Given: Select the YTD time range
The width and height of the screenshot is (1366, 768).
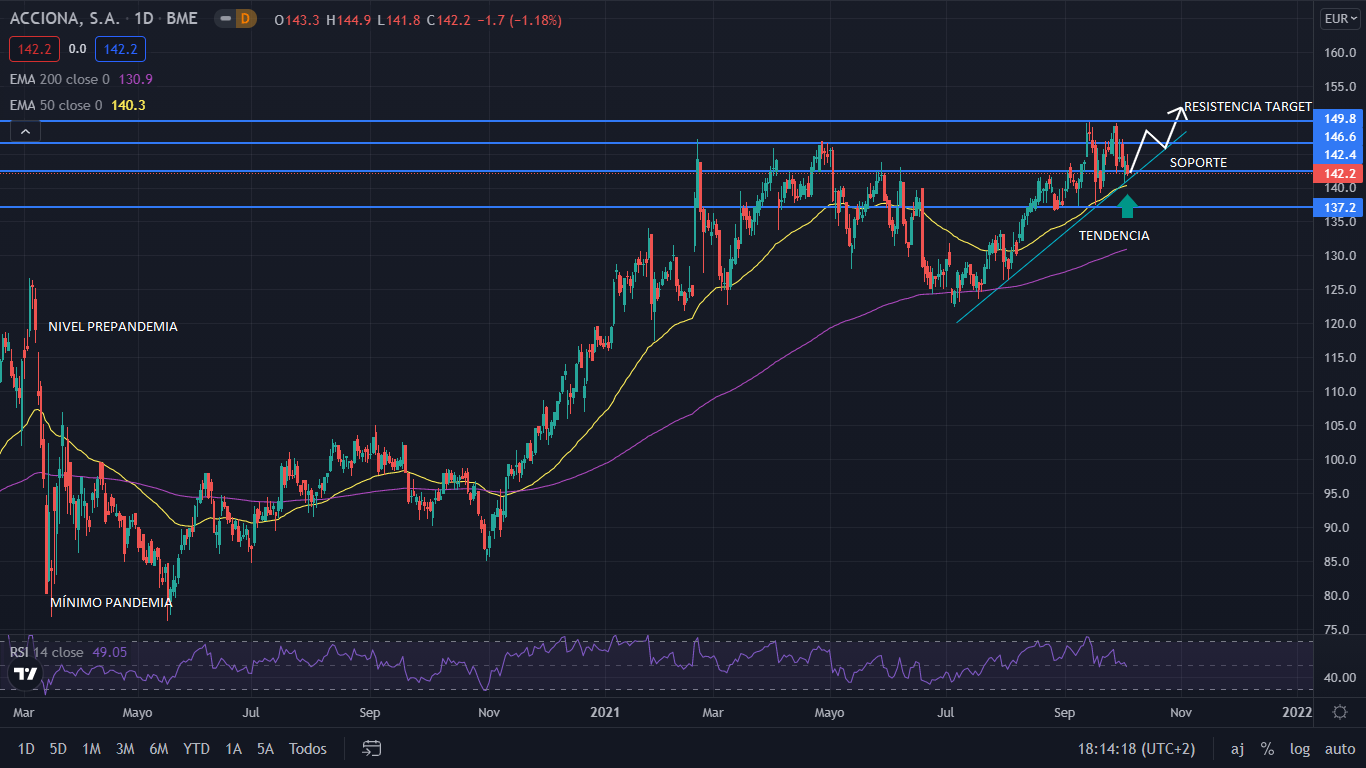Looking at the screenshot, I should click(x=196, y=748).
